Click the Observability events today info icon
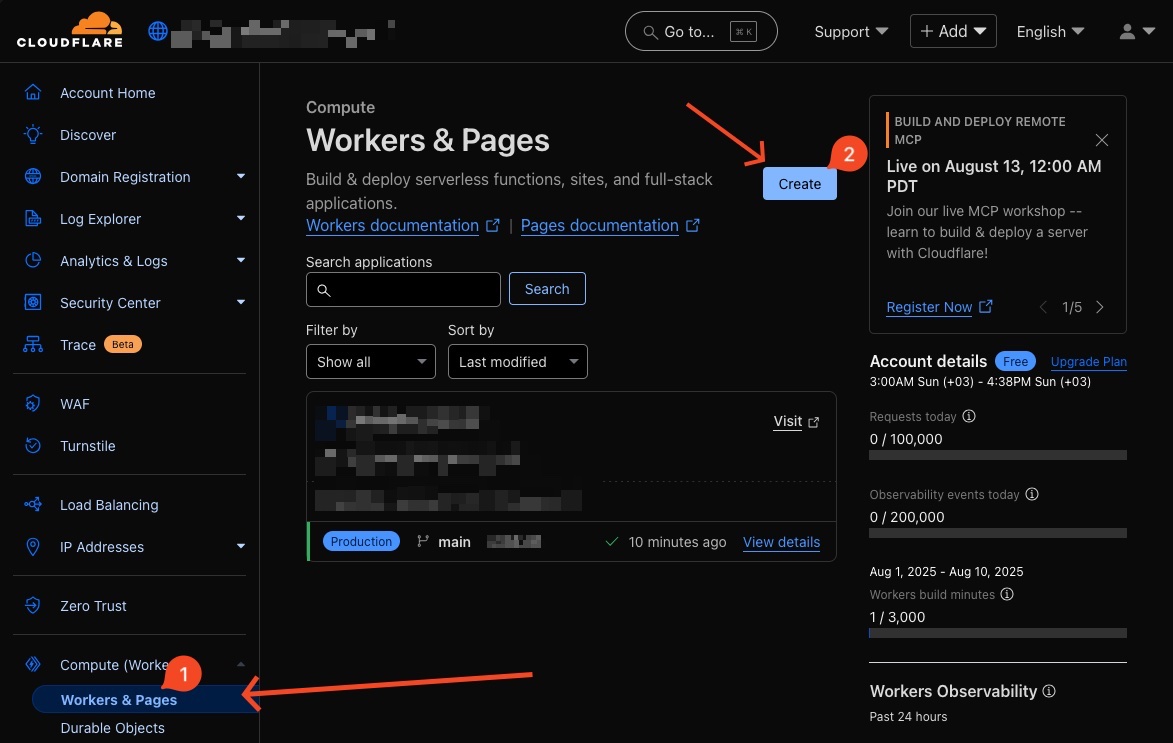 (x=1032, y=494)
